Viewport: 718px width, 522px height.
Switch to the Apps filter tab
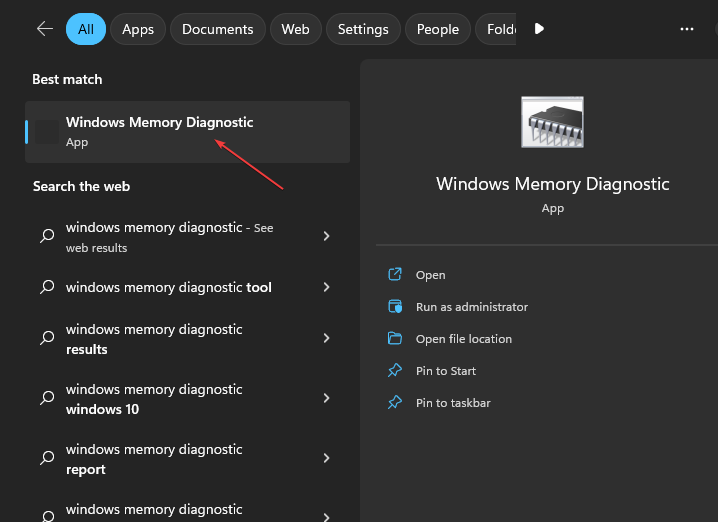pyautogui.click(x=138, y=29)
